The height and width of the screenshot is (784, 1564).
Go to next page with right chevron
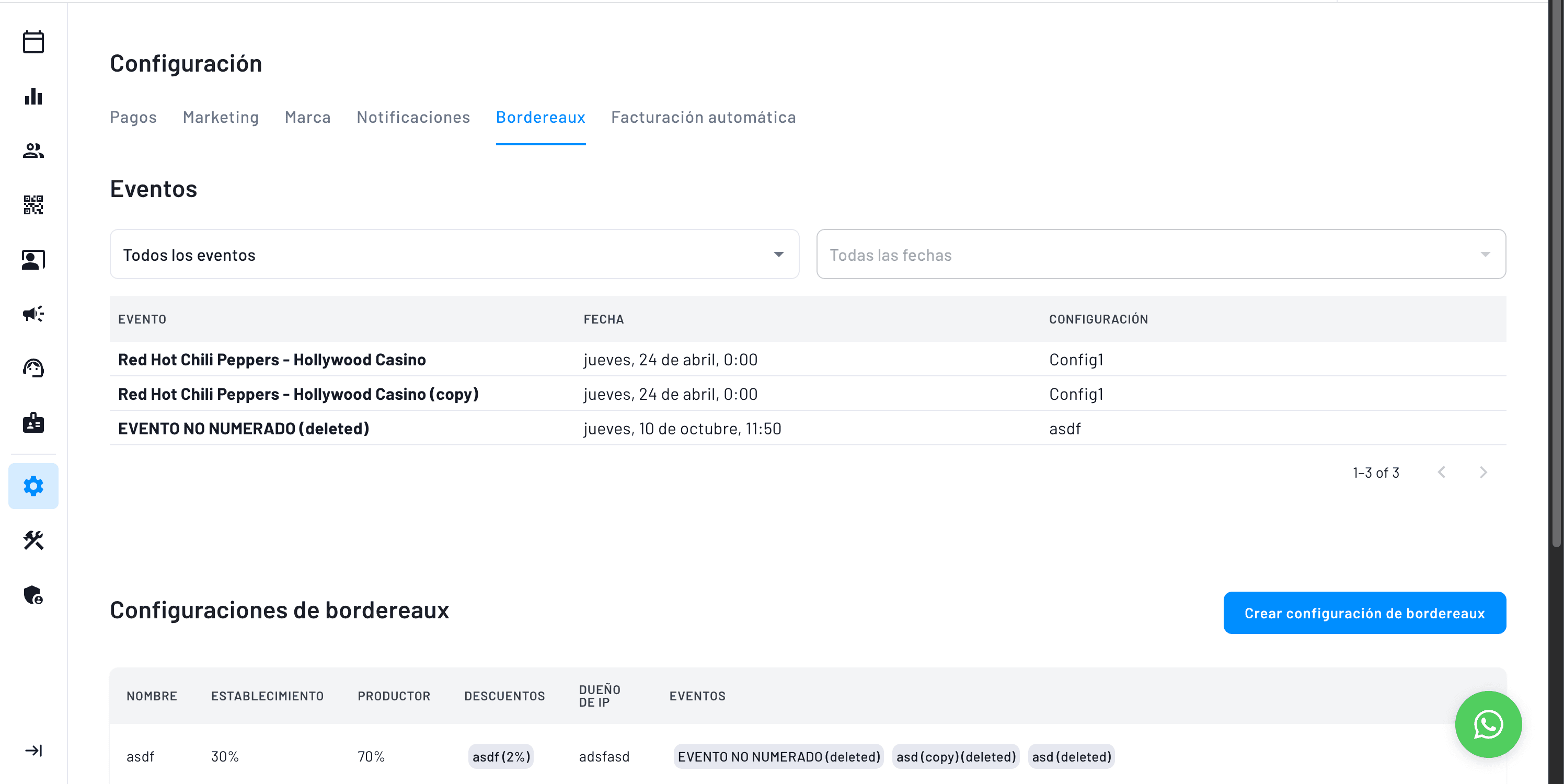coord(1483,472)
